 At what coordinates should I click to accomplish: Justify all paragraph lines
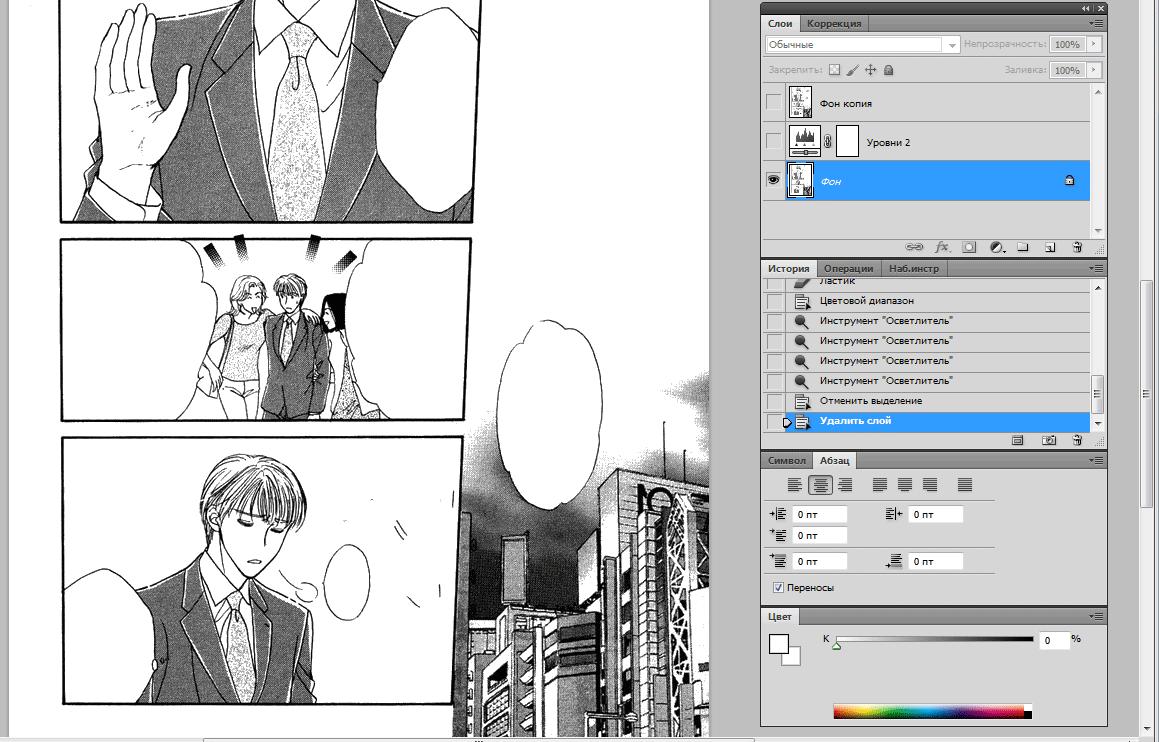tap(965, 485)
